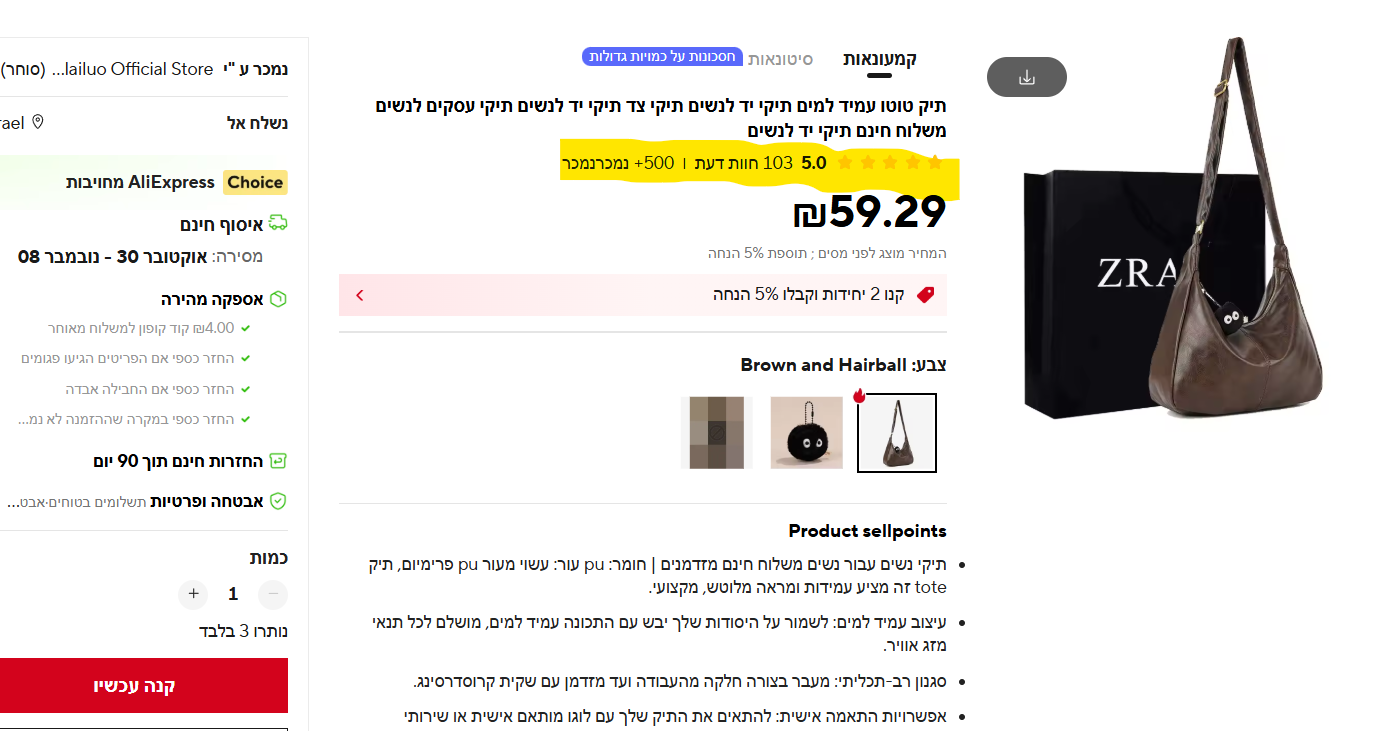Select the black hairball keychain variant
Image resolution: width=1388 pixels, height=731 pixels.
(x=807, y=433)
